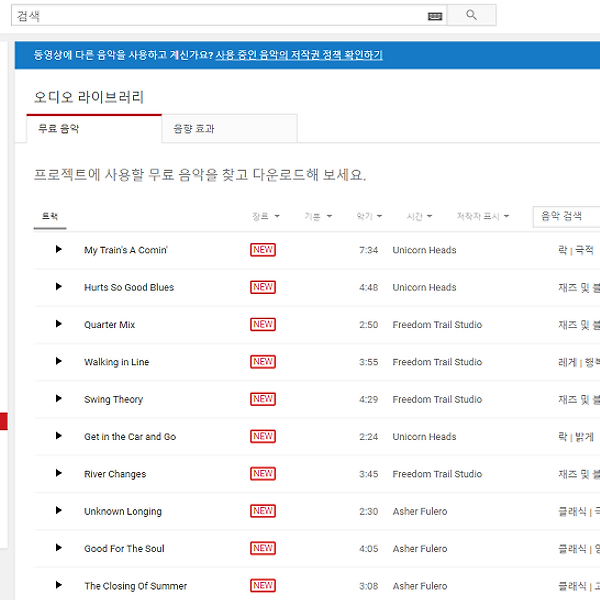Play the Quarter Mix track
This screenshot has width=600, height=600.
[59, 324]
